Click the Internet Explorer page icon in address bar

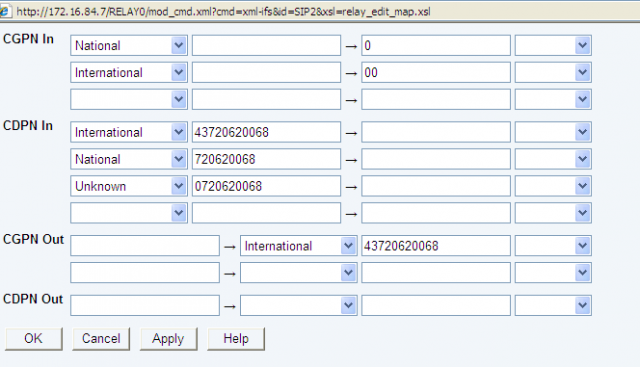click(x=5, y=11)
